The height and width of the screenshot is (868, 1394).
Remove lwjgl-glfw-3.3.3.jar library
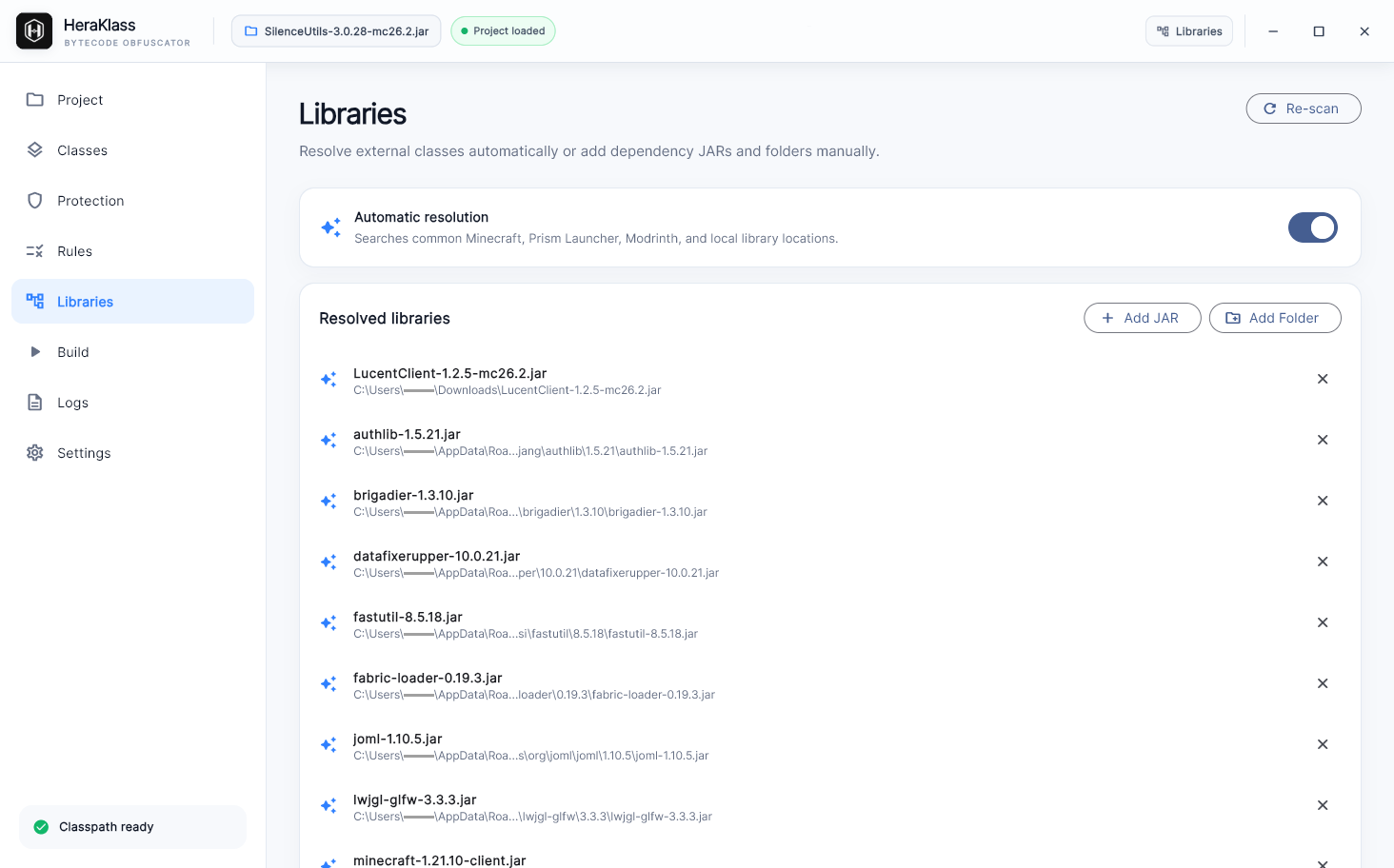1322,805
